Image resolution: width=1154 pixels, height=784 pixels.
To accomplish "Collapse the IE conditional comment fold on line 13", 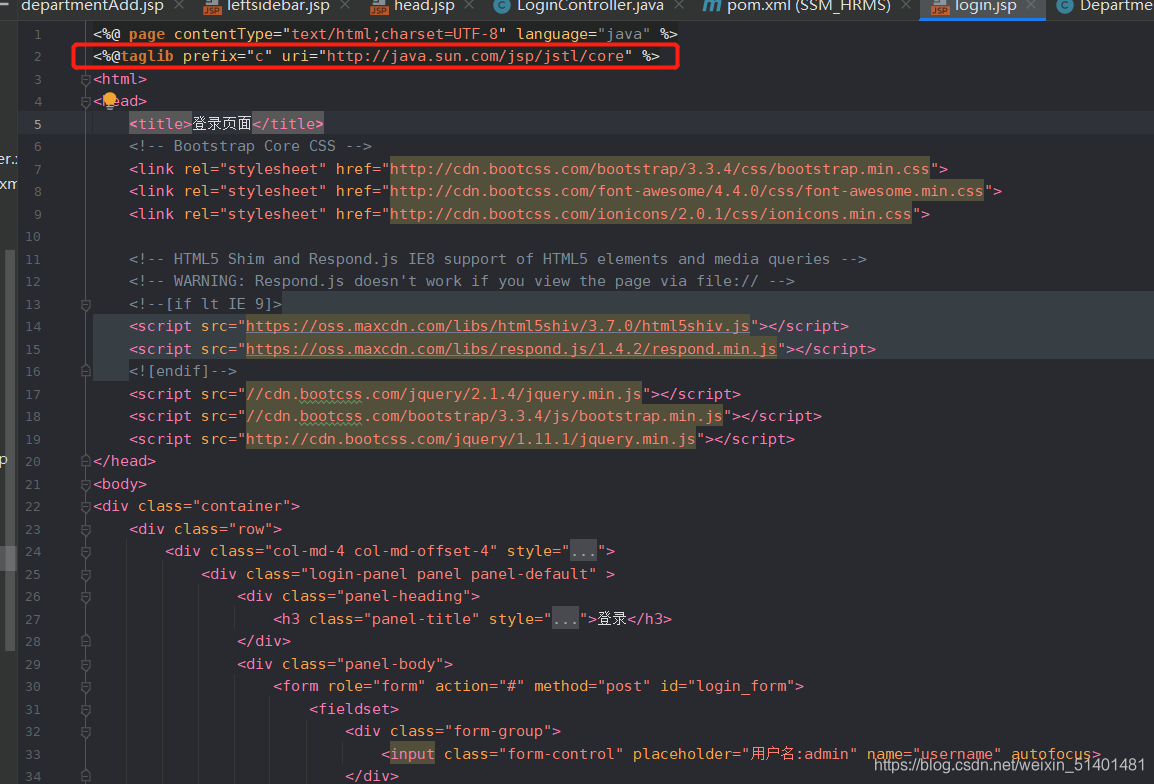I will 85,304.
